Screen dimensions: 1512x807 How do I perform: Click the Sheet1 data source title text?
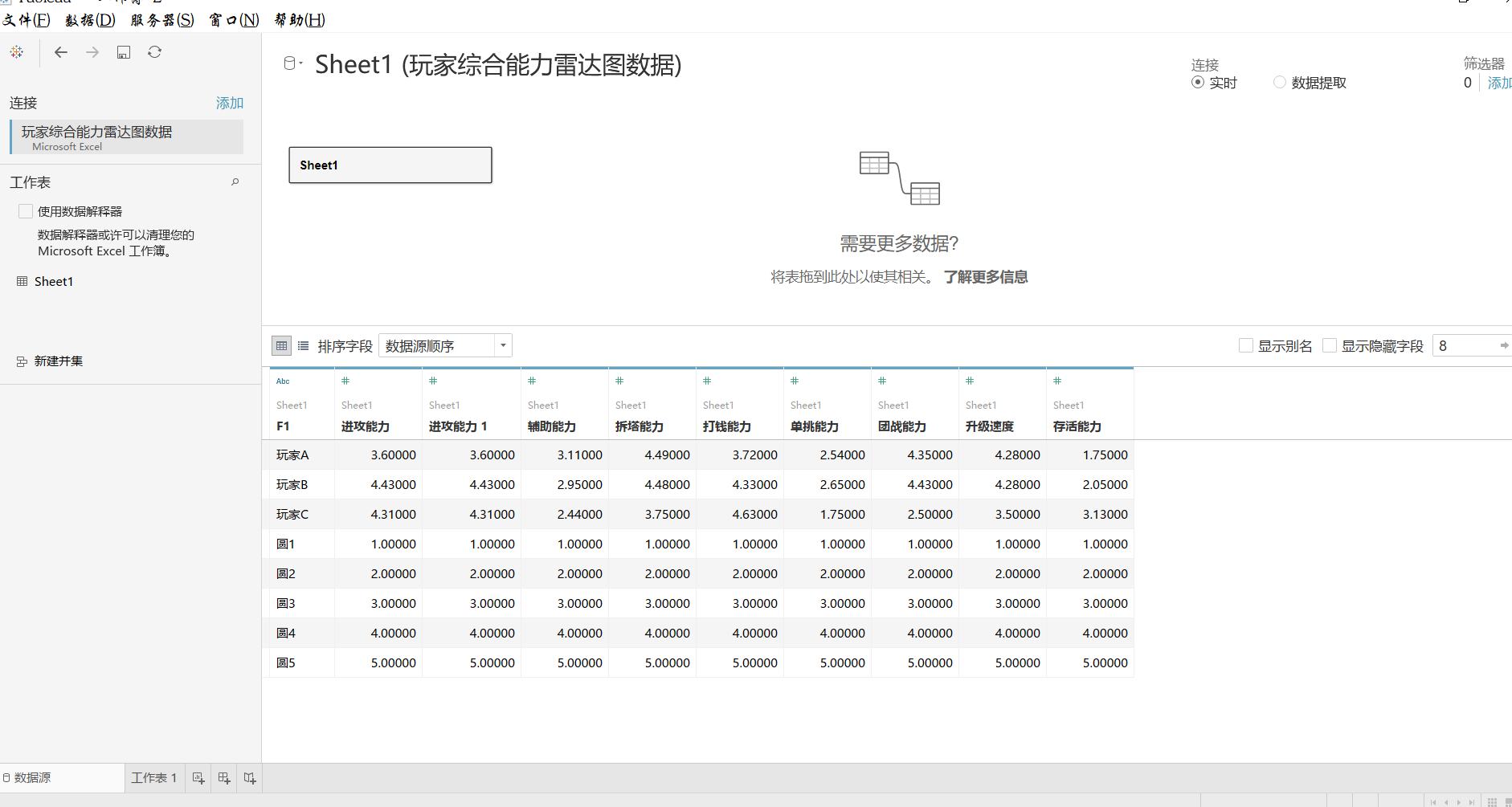pos(498,64)
